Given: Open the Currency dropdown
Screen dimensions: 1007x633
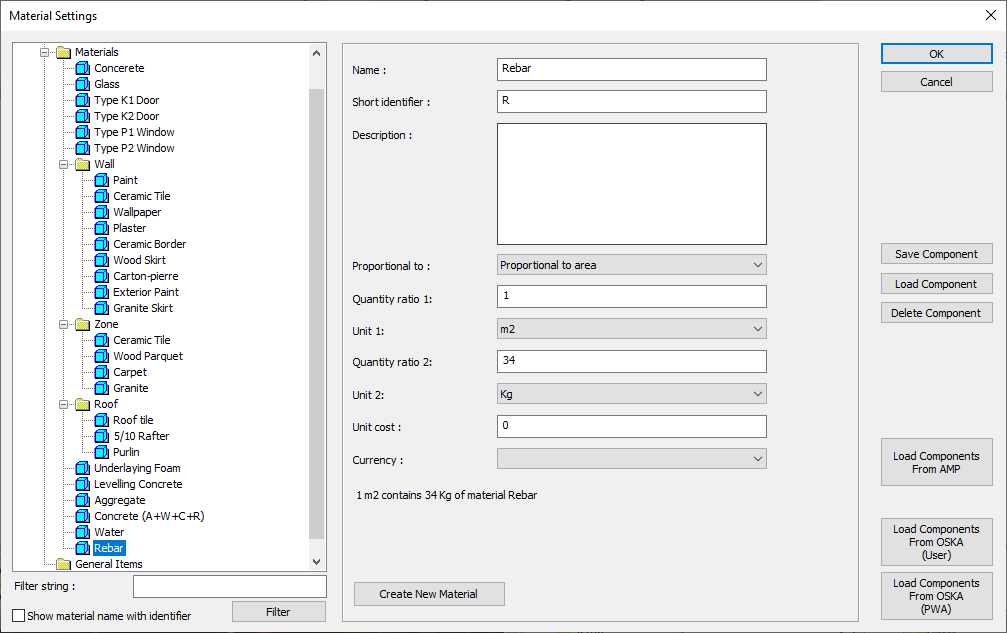Looking at the screenshot, I should click(631, 459).
